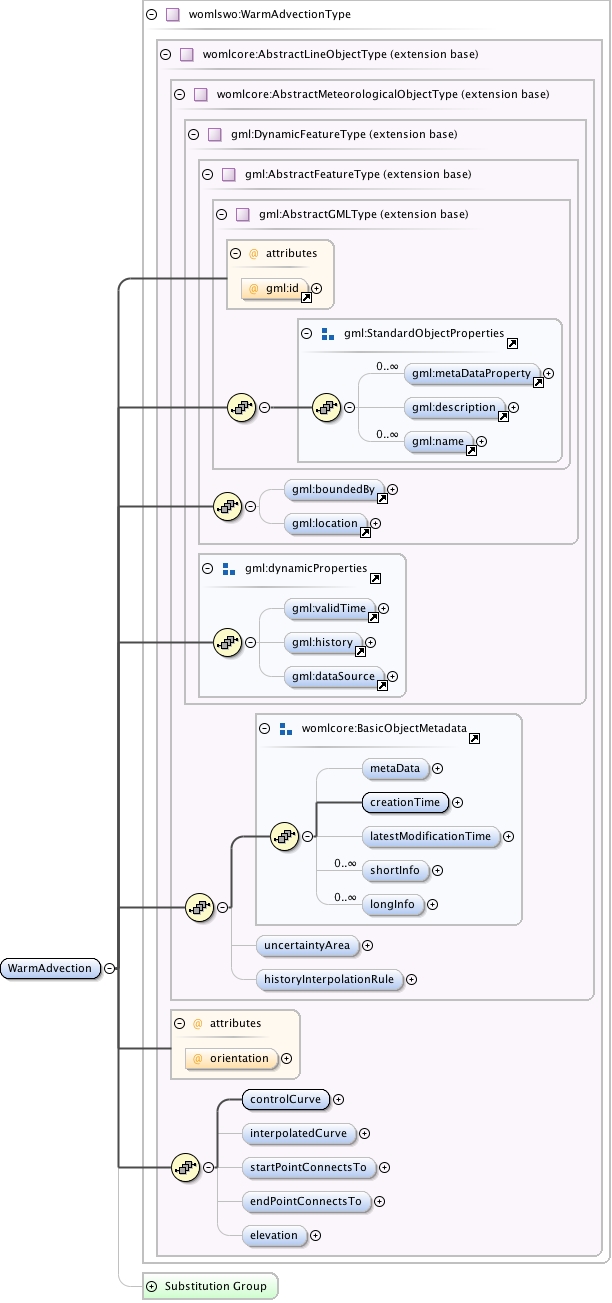
Task: Select the elevation element
Action: [x=274, y=1235]
